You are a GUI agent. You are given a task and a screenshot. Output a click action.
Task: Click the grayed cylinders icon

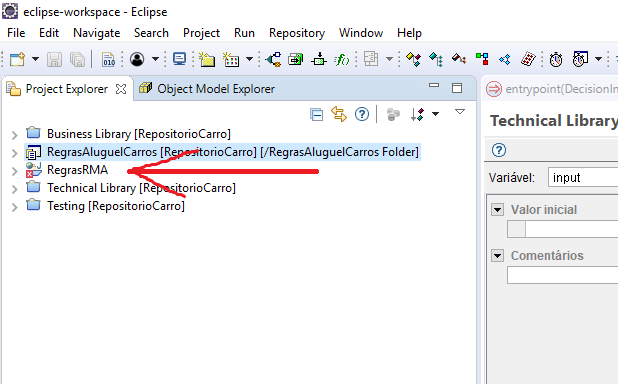click(393, 114)
